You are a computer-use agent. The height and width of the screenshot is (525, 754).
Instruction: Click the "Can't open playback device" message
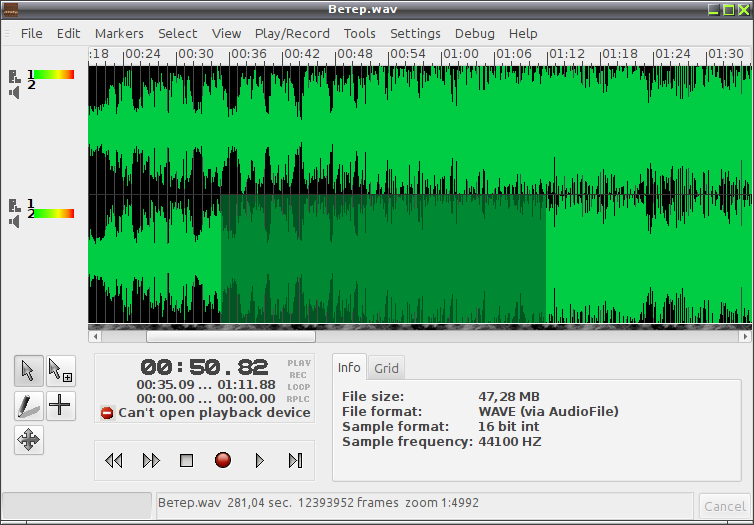tap(214, 413)
